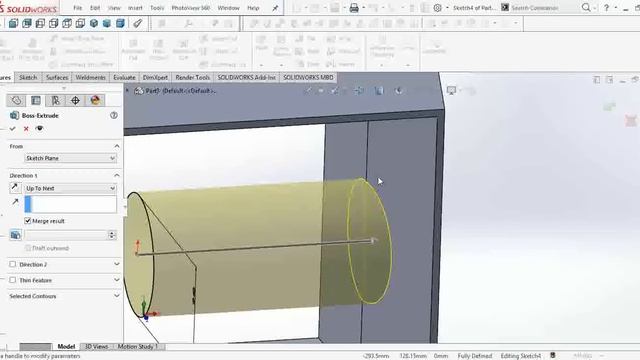Switch to the Weldments tab
The height and width of the screenshot is (360, 640).
90,77
